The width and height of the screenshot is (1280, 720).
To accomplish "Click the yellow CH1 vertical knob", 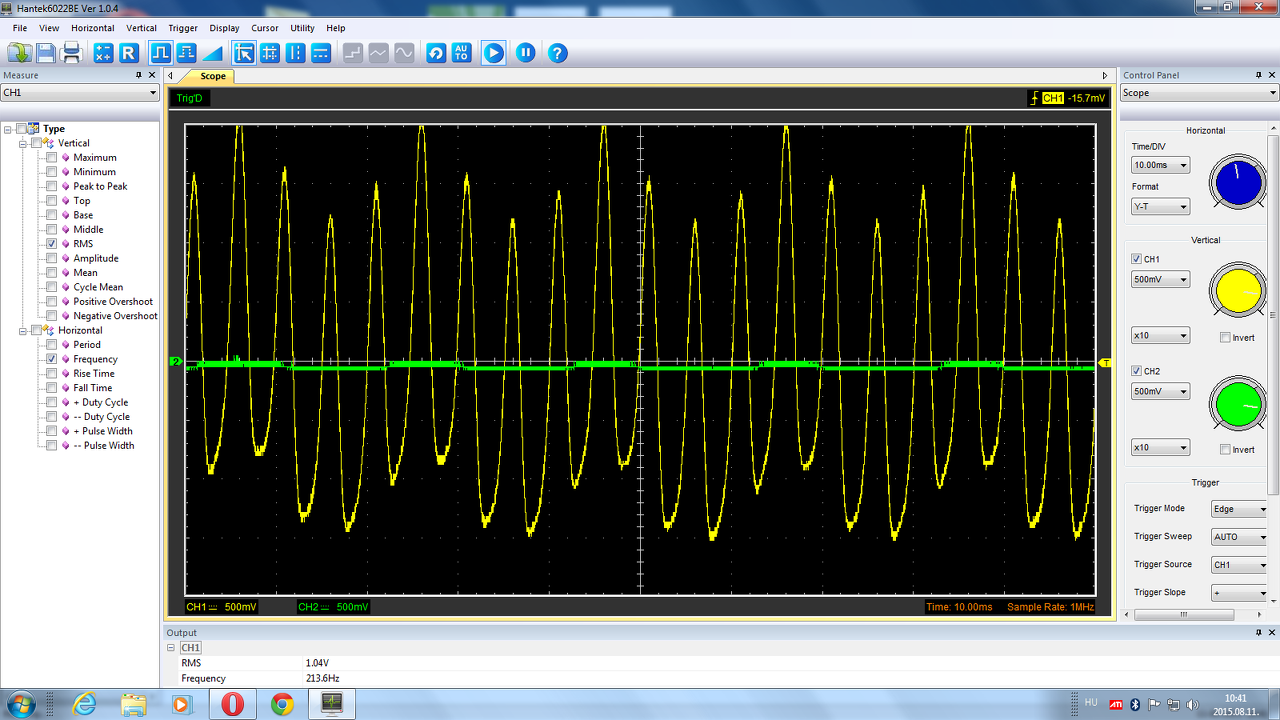I will 1238,291.
